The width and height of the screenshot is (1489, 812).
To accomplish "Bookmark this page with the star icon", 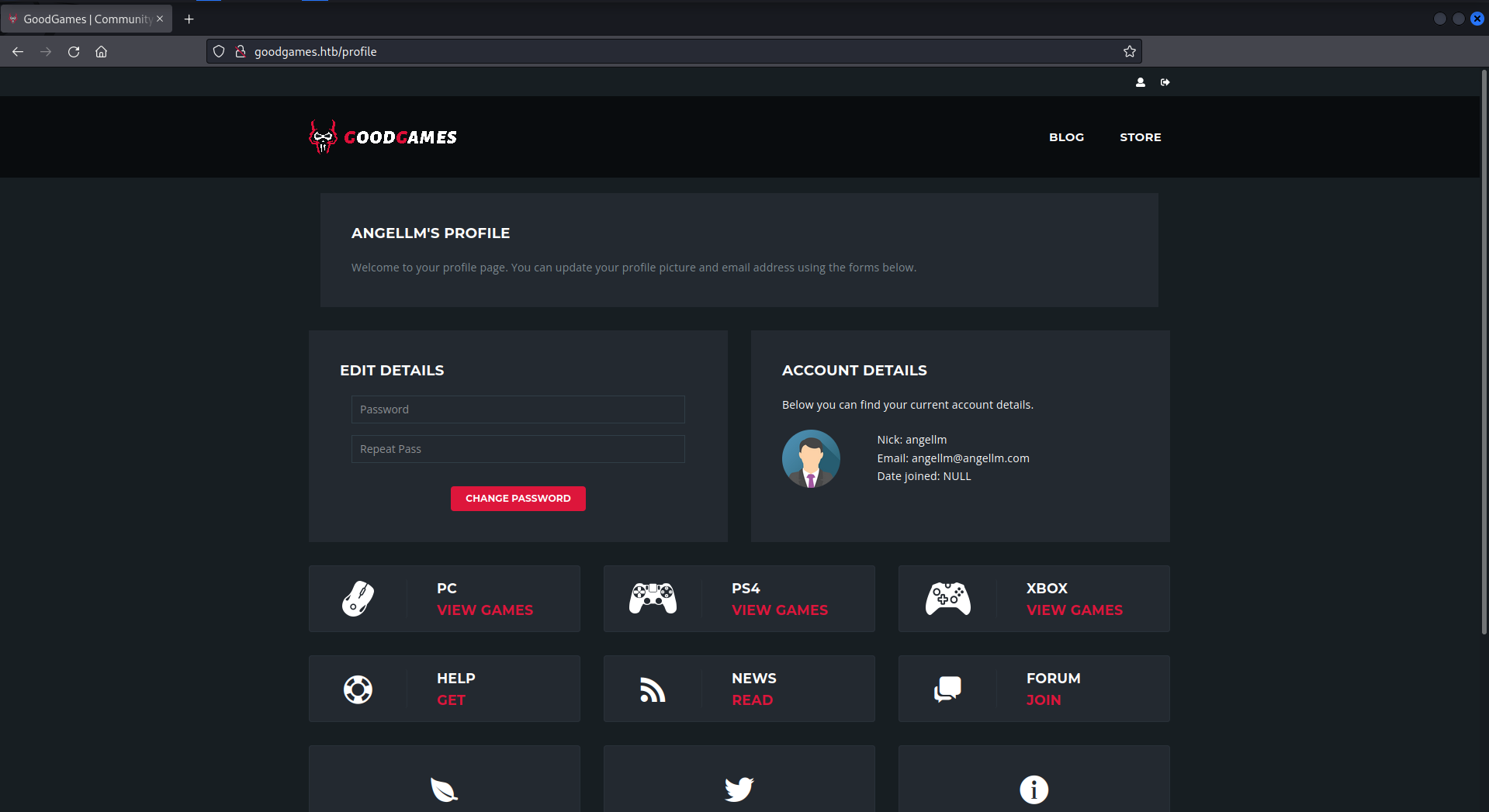I will tap(1129, 51).
